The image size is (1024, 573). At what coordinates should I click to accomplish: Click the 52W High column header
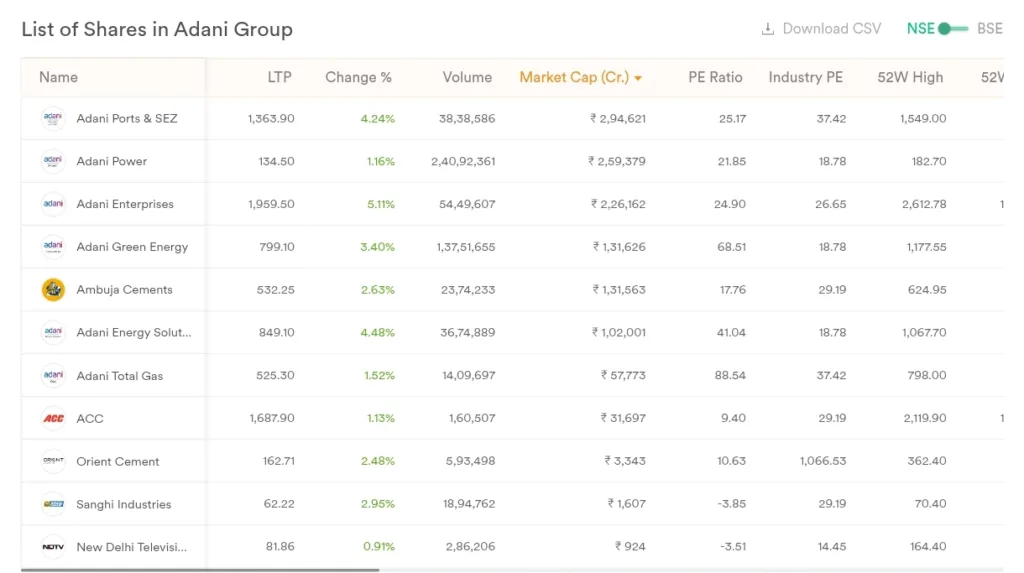(x=911, y=77)
